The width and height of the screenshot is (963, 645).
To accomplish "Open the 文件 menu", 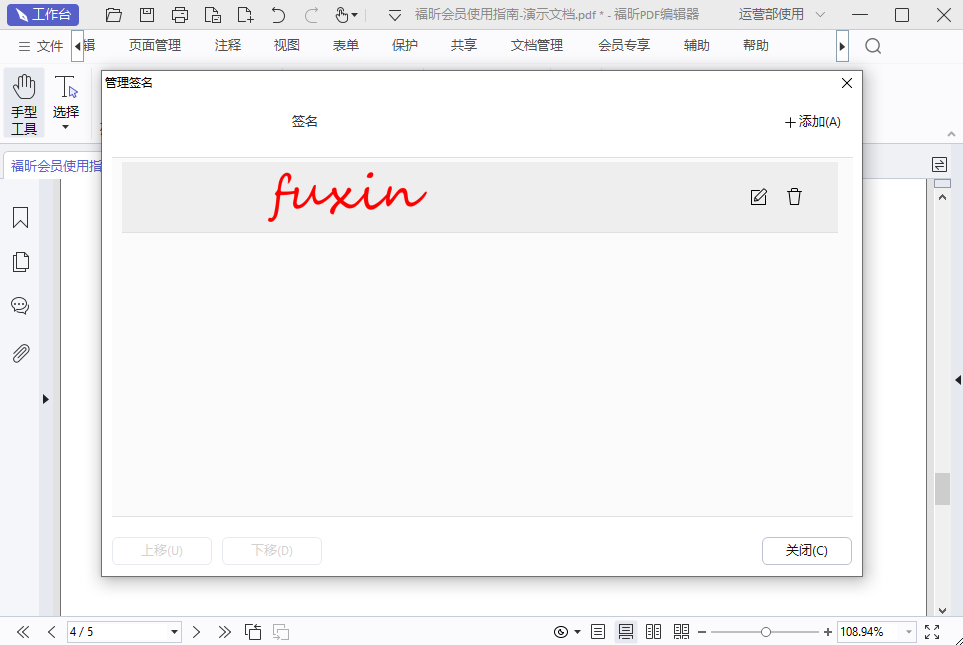I will 41,46.
